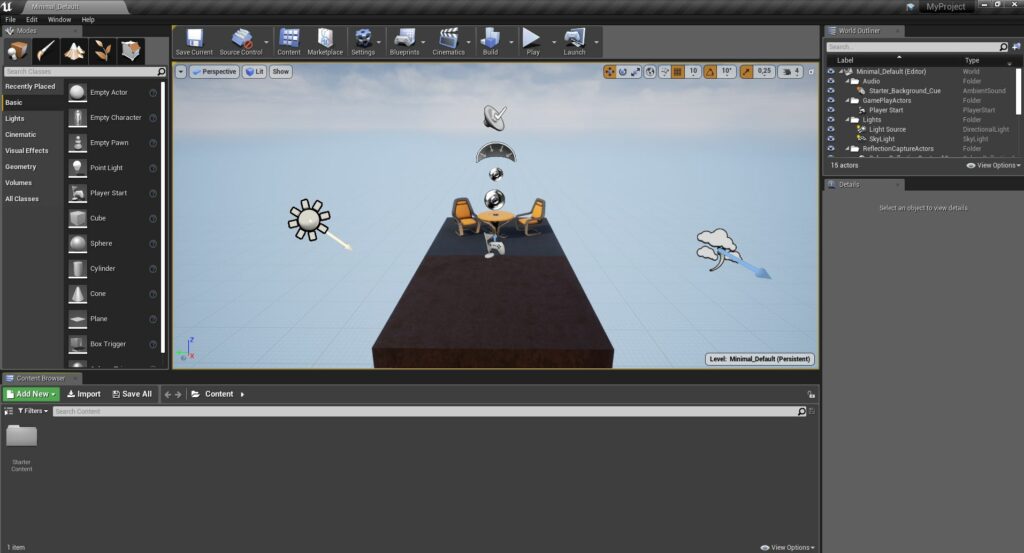This screenshot has width=1024, height=553.
Task: Select the rotate gizmo viewport icon
Action: pyautogui.click(x=622, y=72)
